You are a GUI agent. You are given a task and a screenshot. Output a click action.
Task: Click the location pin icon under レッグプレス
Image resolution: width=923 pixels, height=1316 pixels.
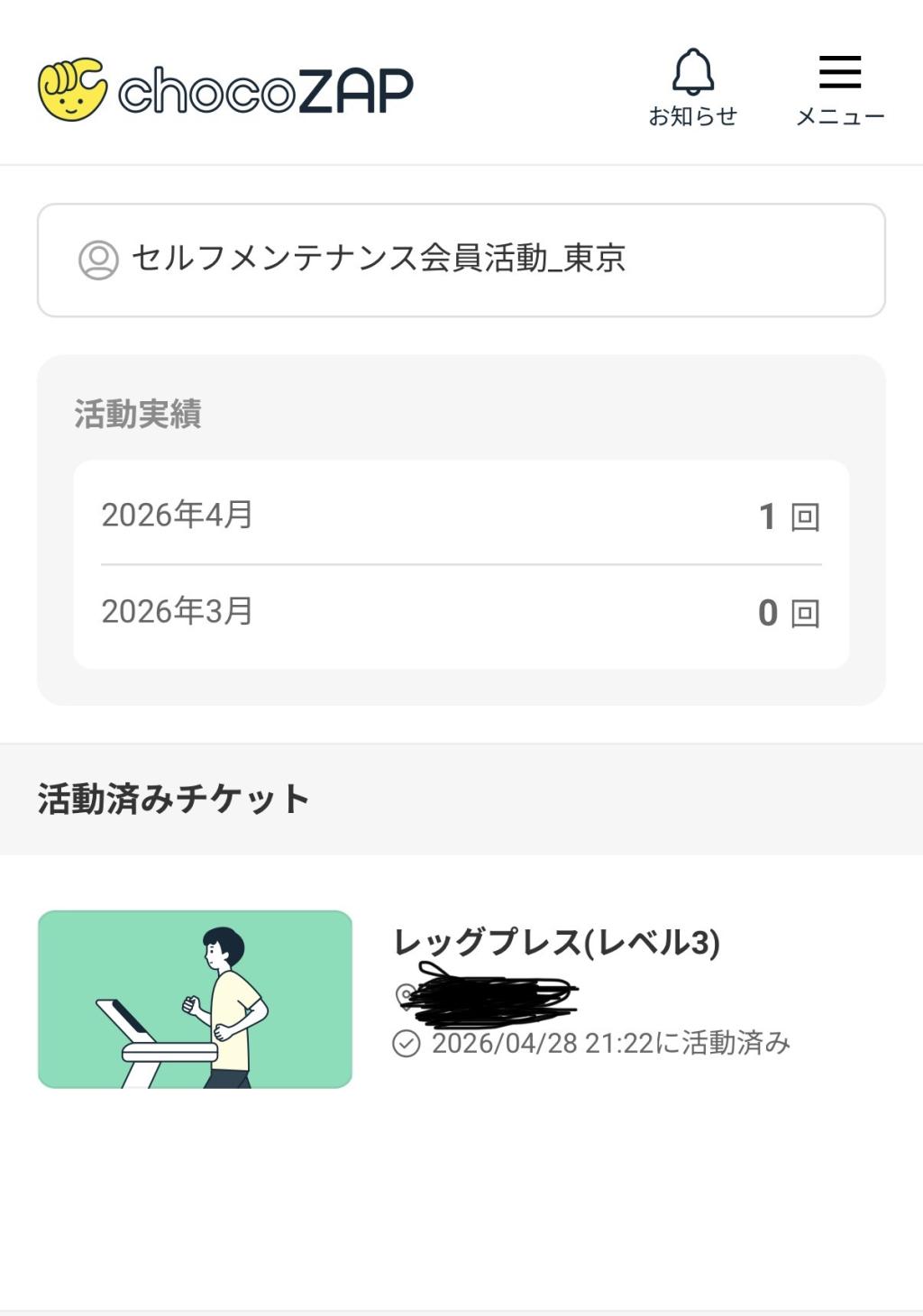(405, 995)
